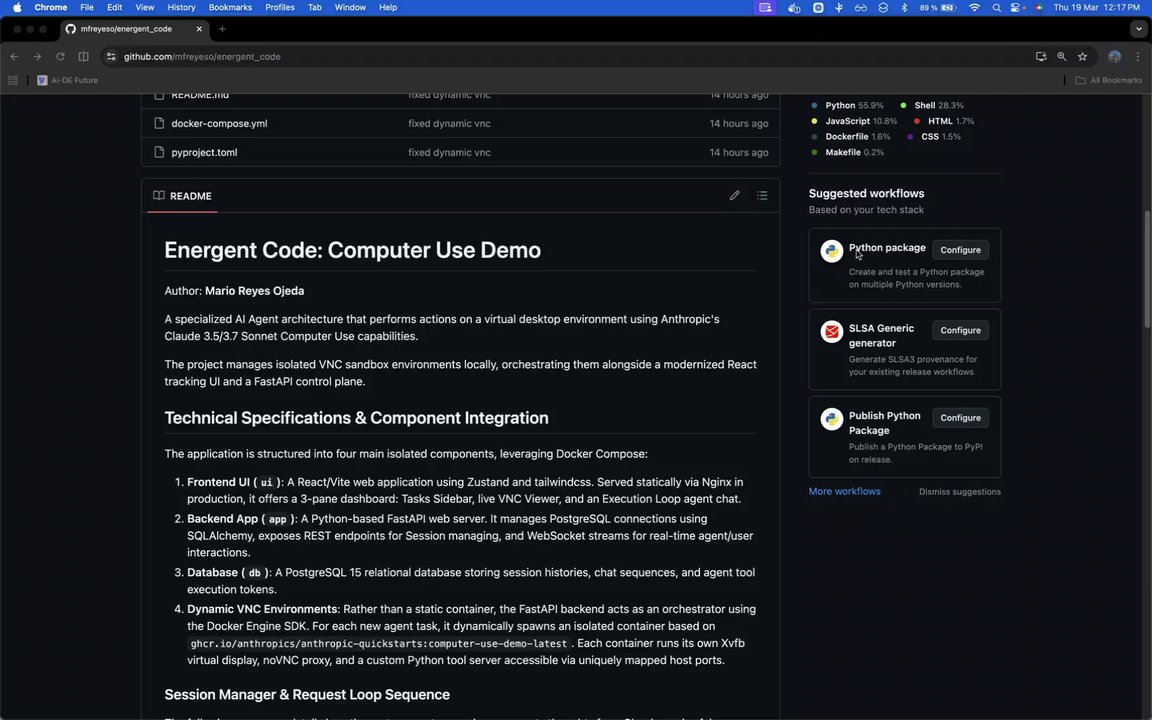The image size is (1152, 720).
Task: Open macOS Spotlight search
Action: tap(996, 7)
